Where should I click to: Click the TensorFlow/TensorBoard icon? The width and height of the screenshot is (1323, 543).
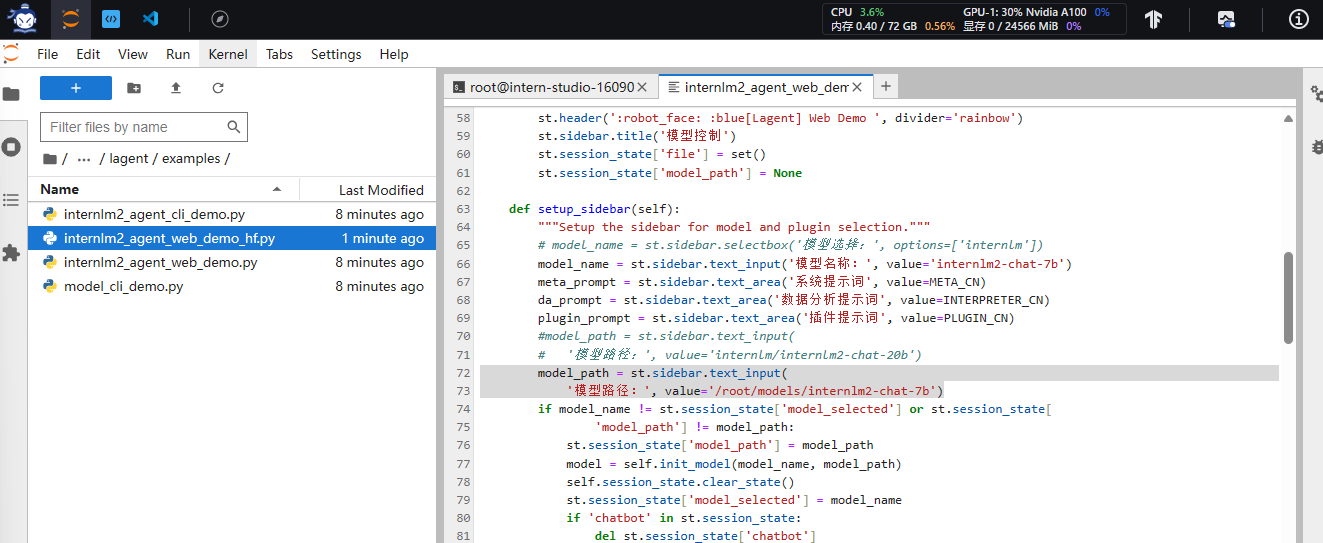tap(1153, 19)
